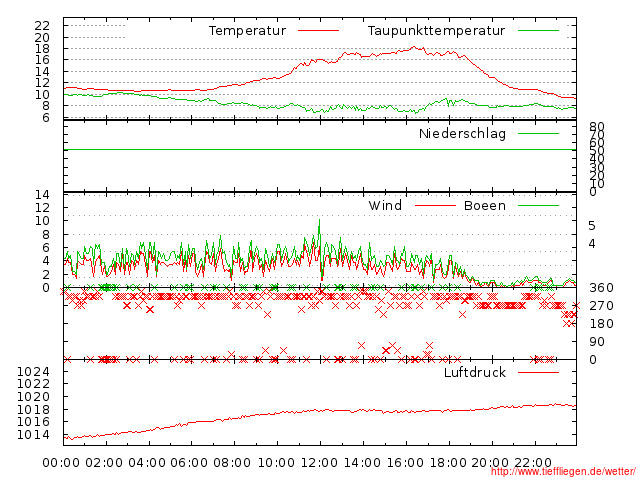The width and height of the screenshot is (640, 480).
Task: Click the 06:00 time axis label
Action: (x=190, y=462)
